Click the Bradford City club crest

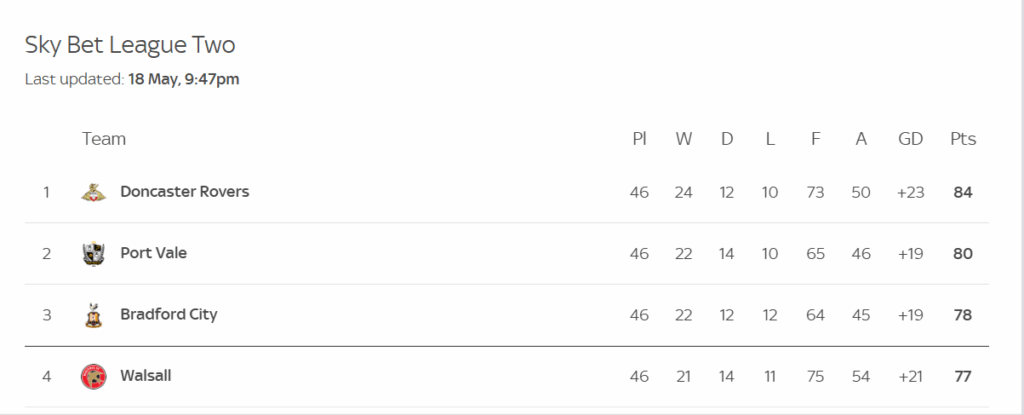click(93, 315)
